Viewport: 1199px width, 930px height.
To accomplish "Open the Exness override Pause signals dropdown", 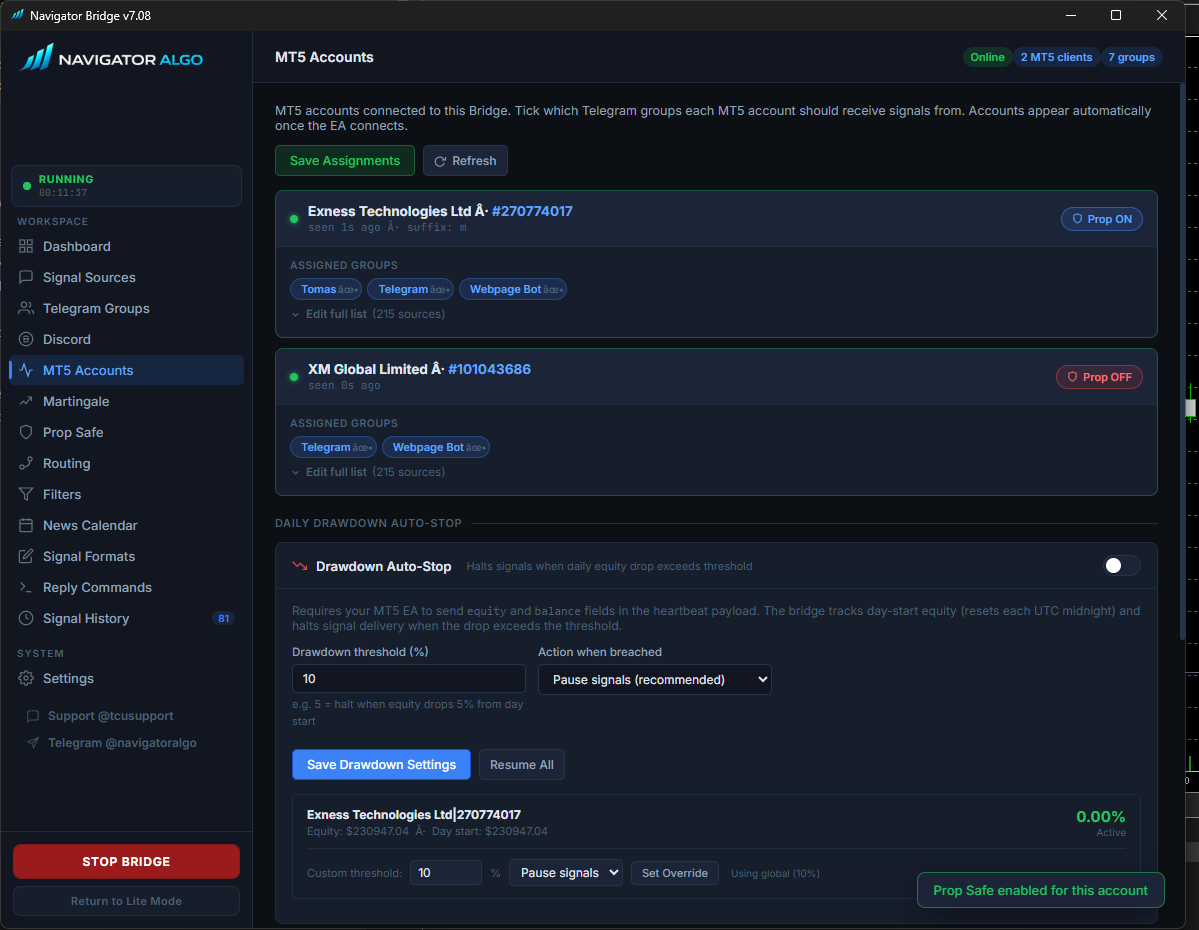I will pos(566,873).
